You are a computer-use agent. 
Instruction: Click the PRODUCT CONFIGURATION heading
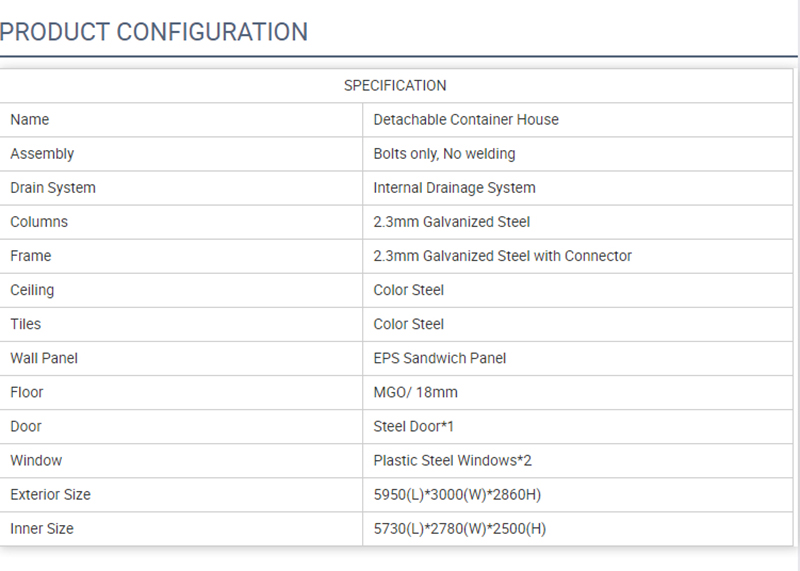coord(154,31)
